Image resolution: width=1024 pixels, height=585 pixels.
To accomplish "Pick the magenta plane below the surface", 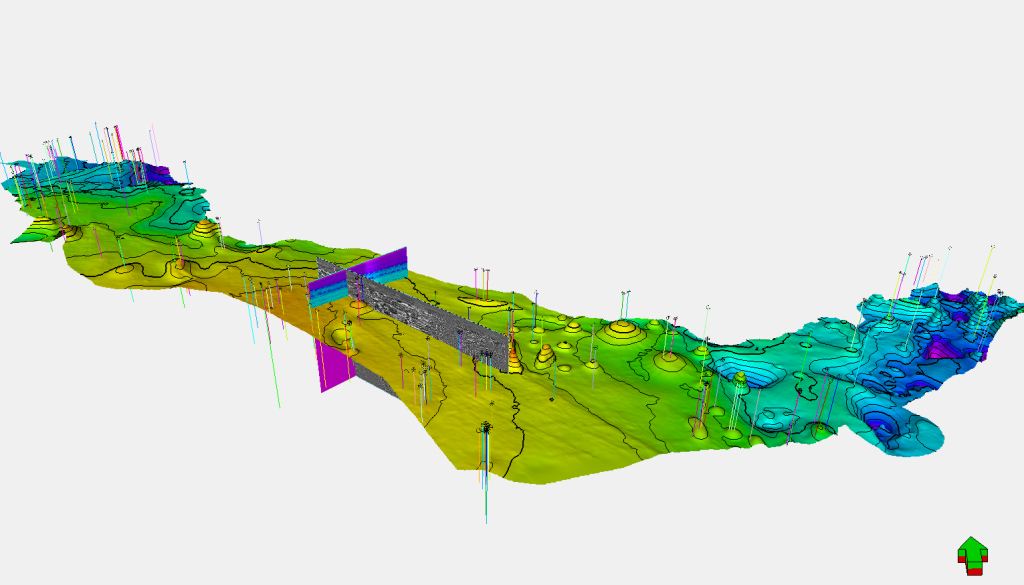I will [334, 366].
